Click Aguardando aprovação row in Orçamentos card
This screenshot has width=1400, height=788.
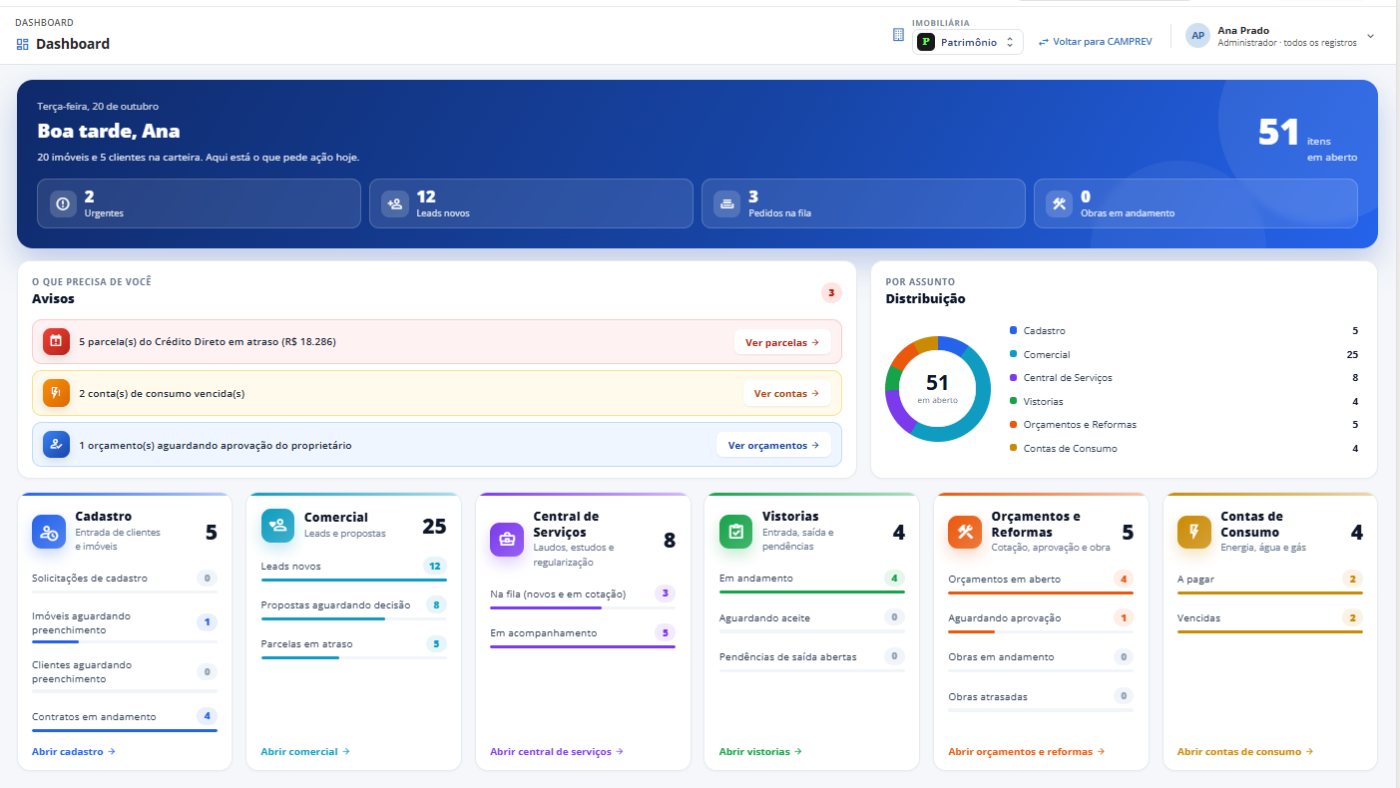1041,620
